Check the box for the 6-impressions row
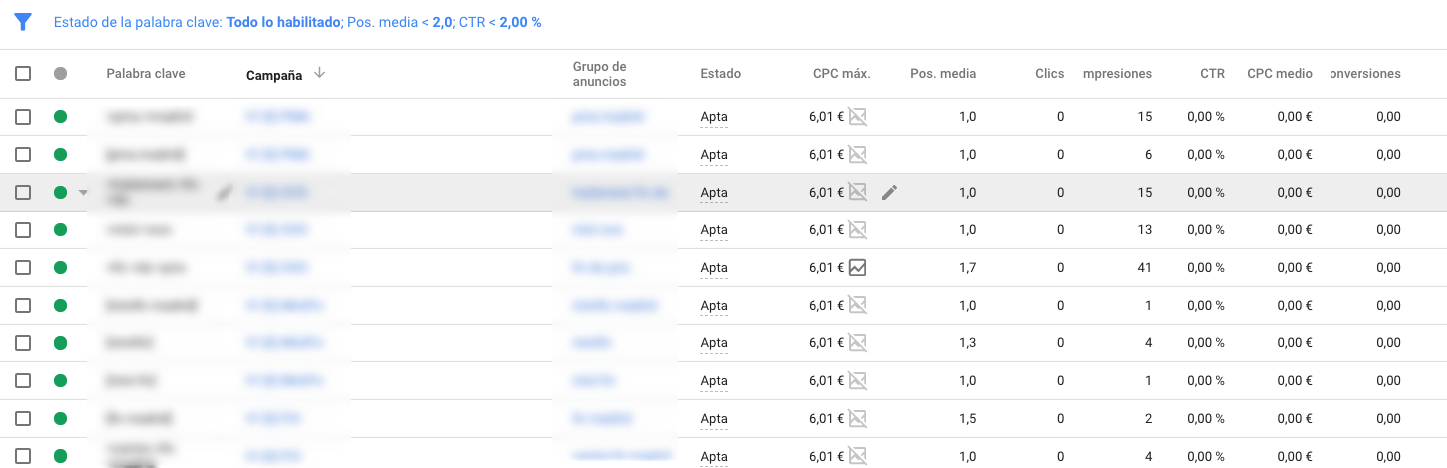Screen dimensions: 1447x468 click(23, 155)
